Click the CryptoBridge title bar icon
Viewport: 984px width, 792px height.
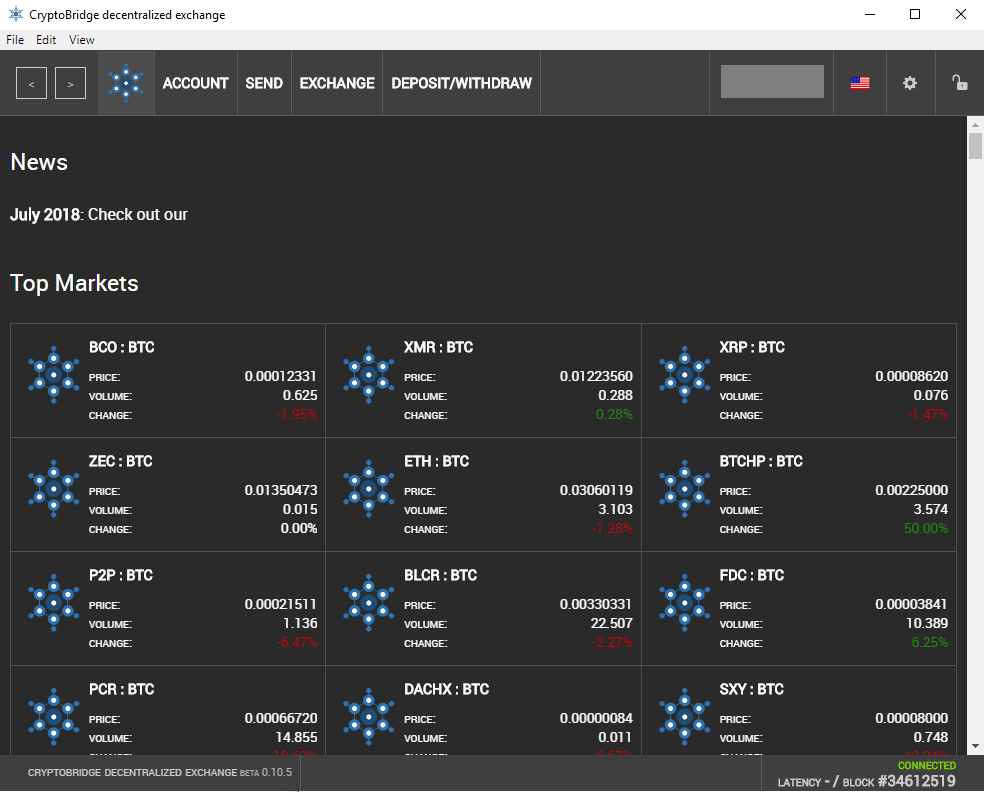coord(16,14)
